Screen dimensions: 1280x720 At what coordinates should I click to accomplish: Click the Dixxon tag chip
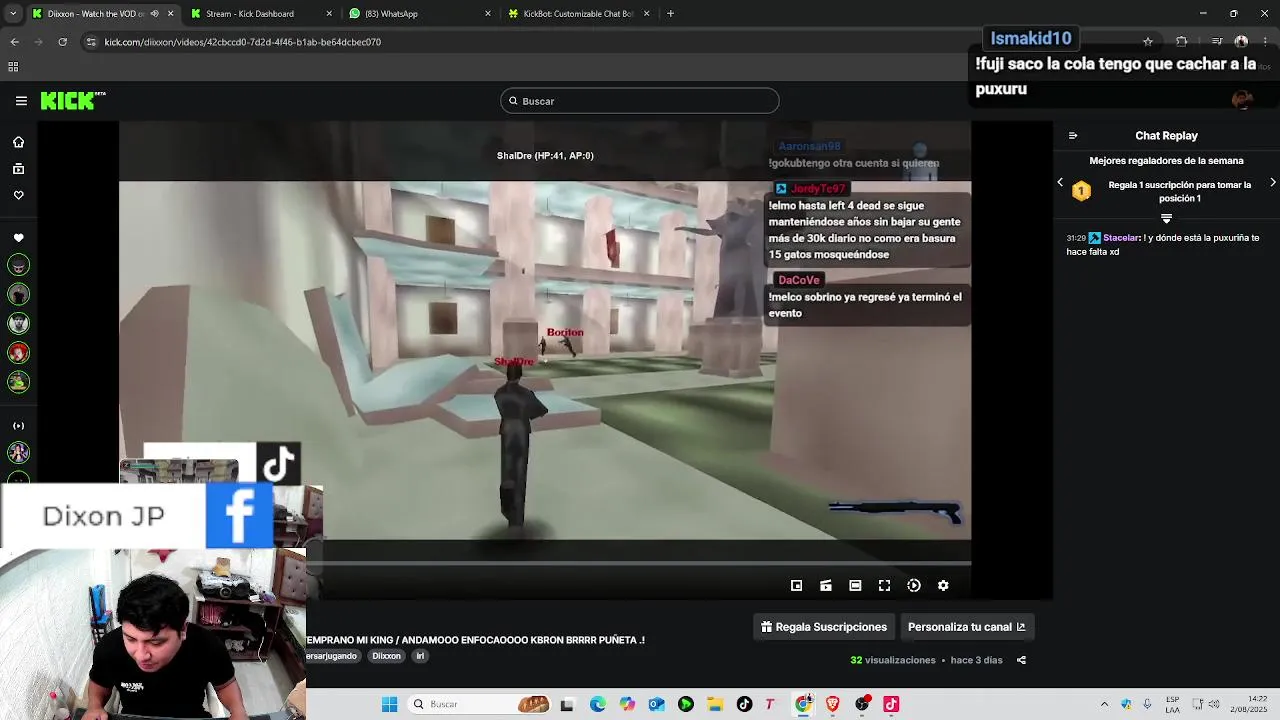(x=386, y=656)
